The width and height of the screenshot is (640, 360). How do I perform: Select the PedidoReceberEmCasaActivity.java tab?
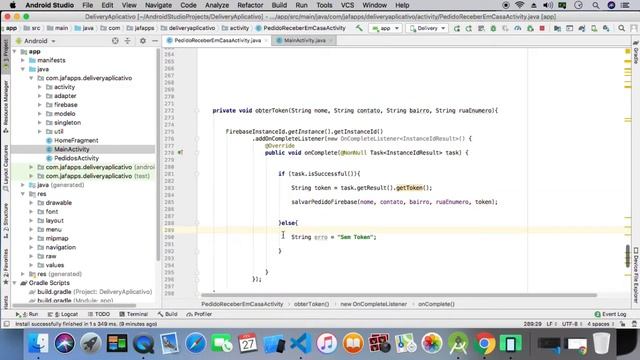[x=217, y=40]
